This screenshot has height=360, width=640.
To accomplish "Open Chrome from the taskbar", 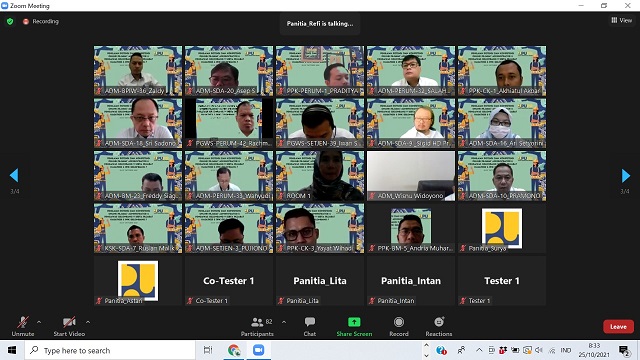I will click(234, 350).
